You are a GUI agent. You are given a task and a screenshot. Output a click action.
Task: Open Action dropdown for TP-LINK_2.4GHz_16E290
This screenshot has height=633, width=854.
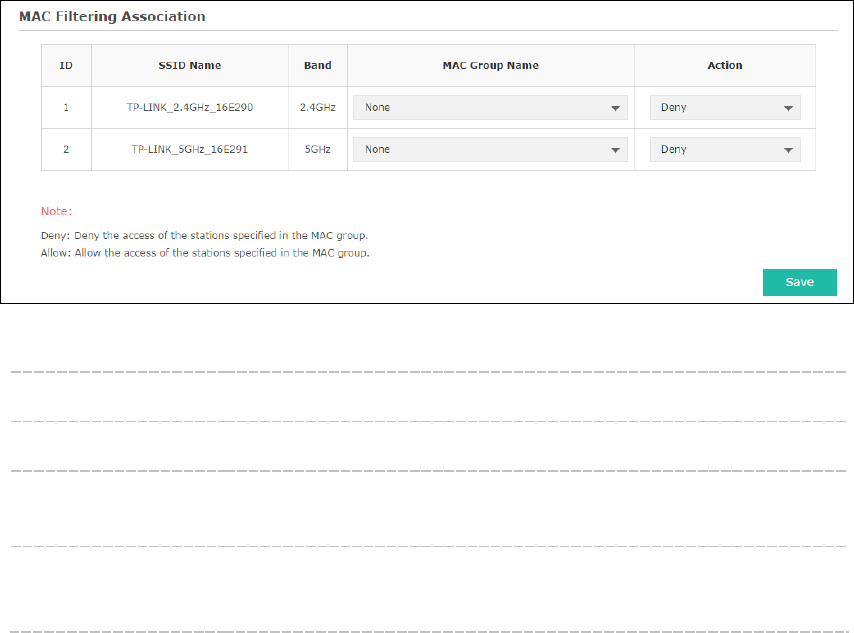pyautogui.click(x=725, y=107)
